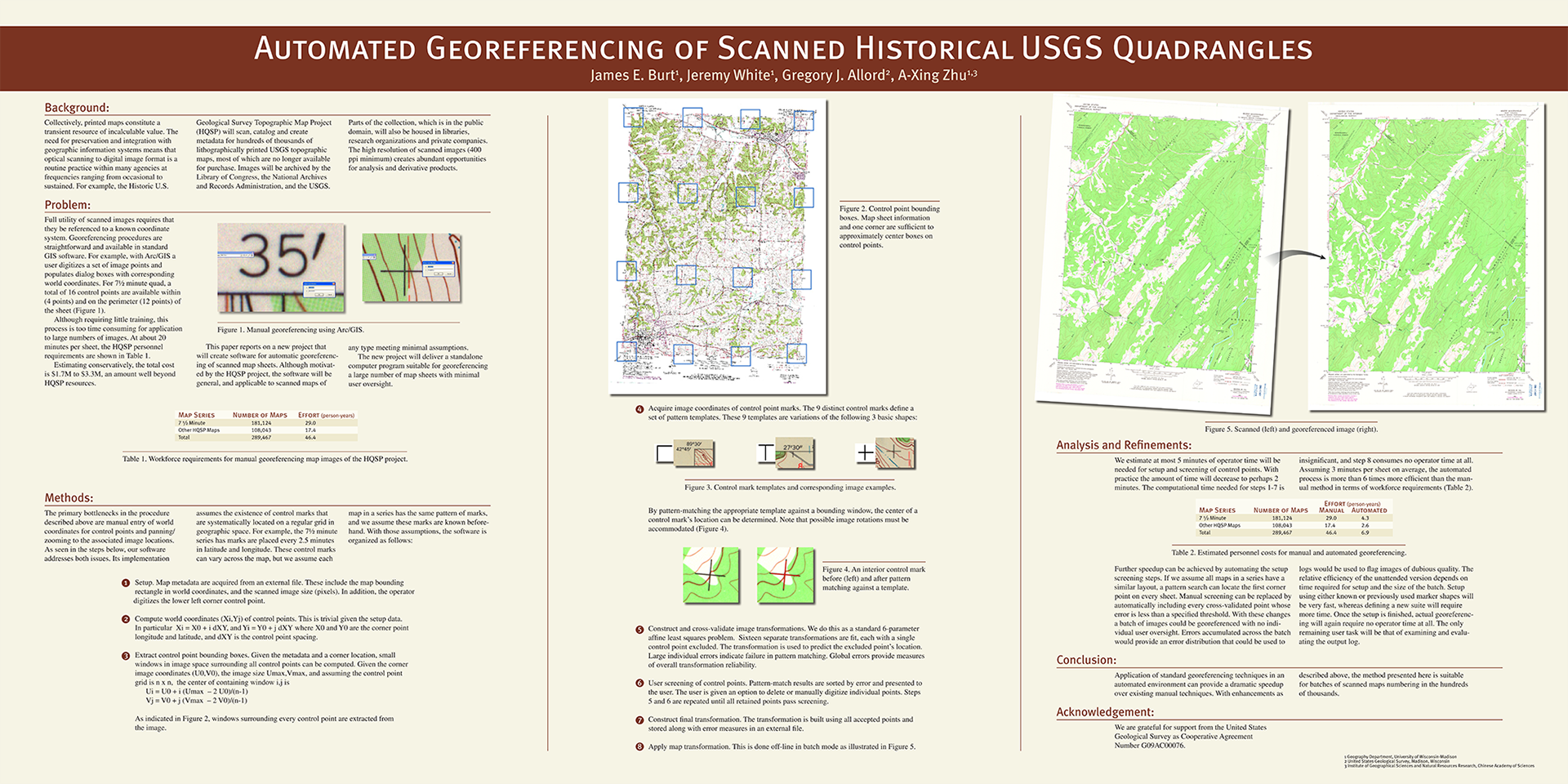Click the automated total "6.9" in Table 2
Image resolution: width=1568 pixels, height=784 pixels.
(1365, 532)
